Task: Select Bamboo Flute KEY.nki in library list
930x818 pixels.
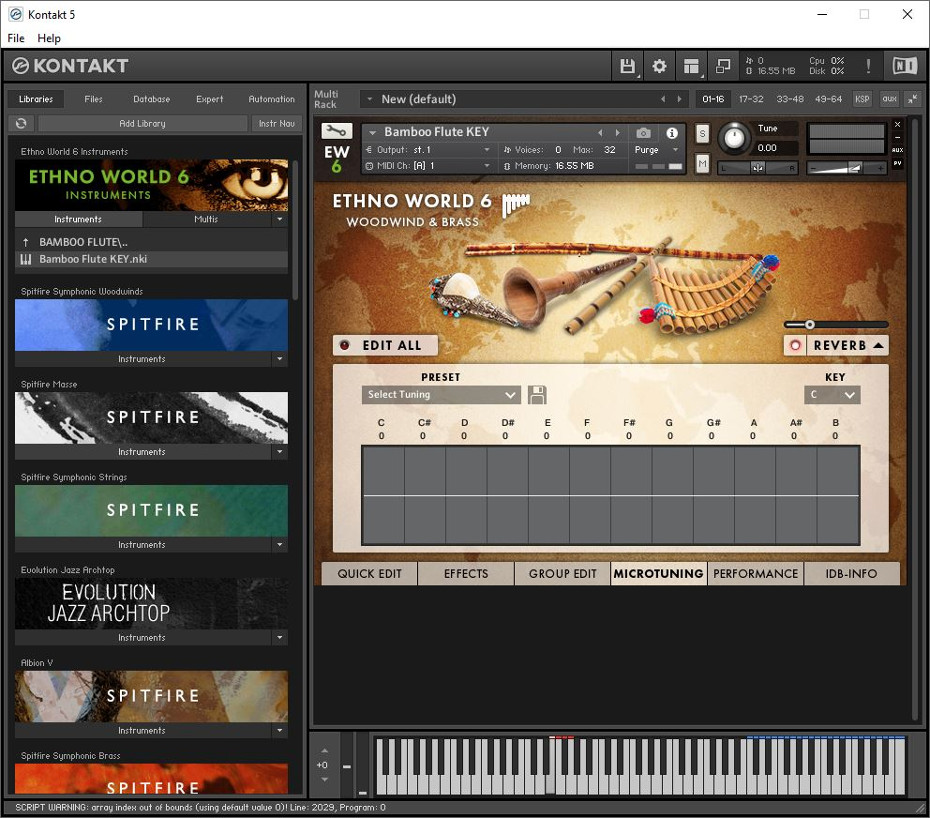Action: point(151,259)
